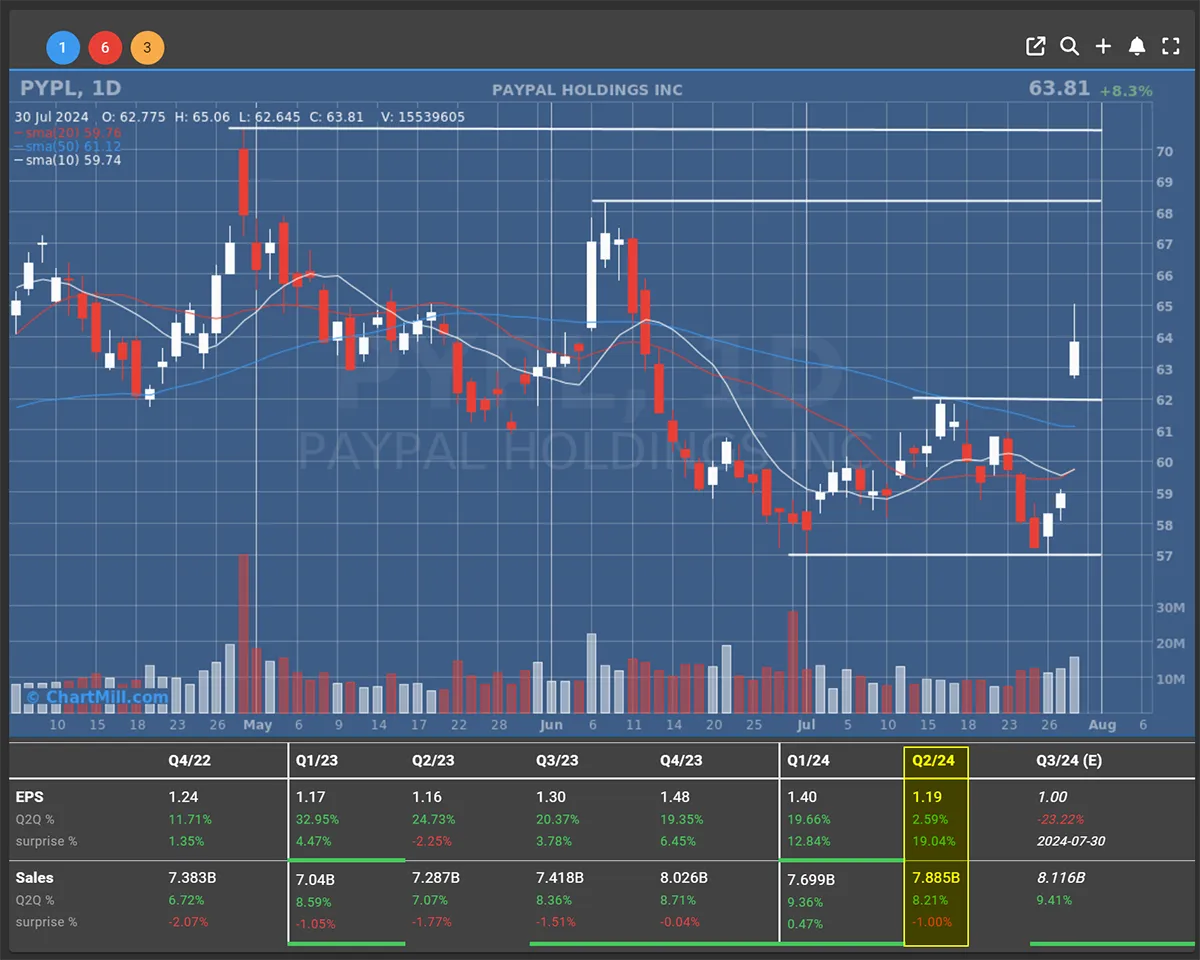Click the Jun label on time axis
The image size is (1200, 960).
point(551,725)
